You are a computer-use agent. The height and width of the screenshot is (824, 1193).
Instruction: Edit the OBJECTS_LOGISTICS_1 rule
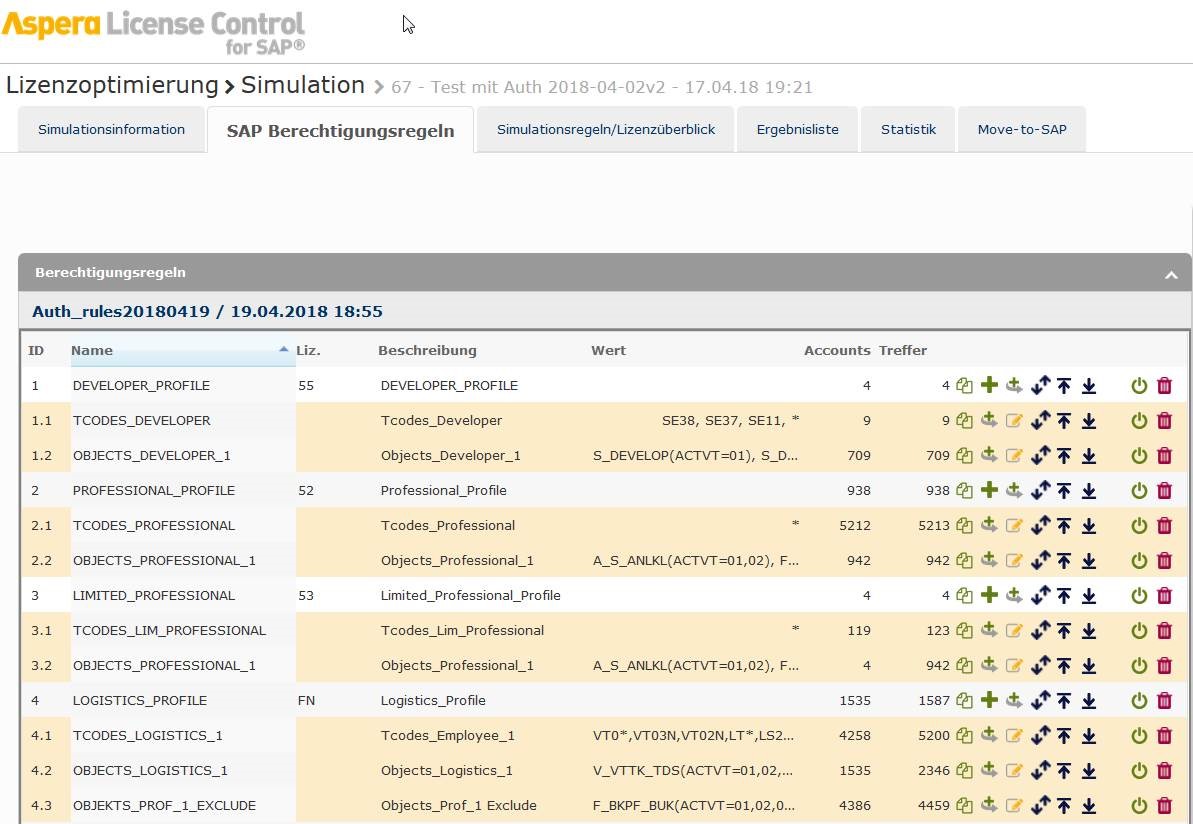1015,771
